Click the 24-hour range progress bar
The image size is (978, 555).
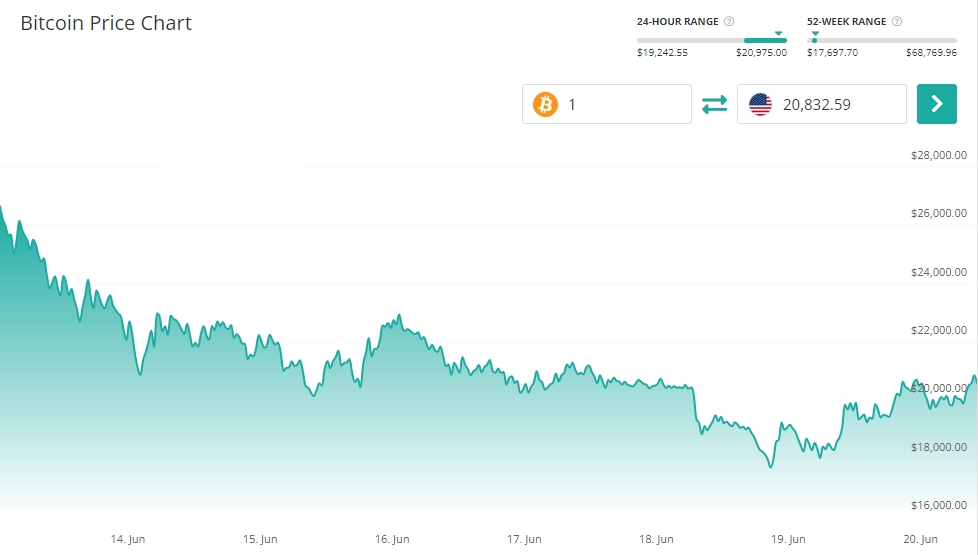click(x=712, y=40)
